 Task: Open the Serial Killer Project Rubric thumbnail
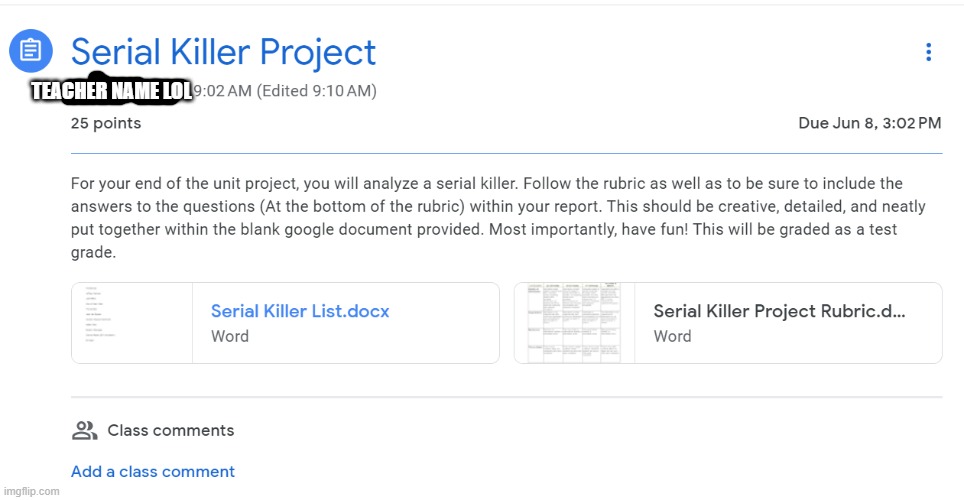click(574, 323)
